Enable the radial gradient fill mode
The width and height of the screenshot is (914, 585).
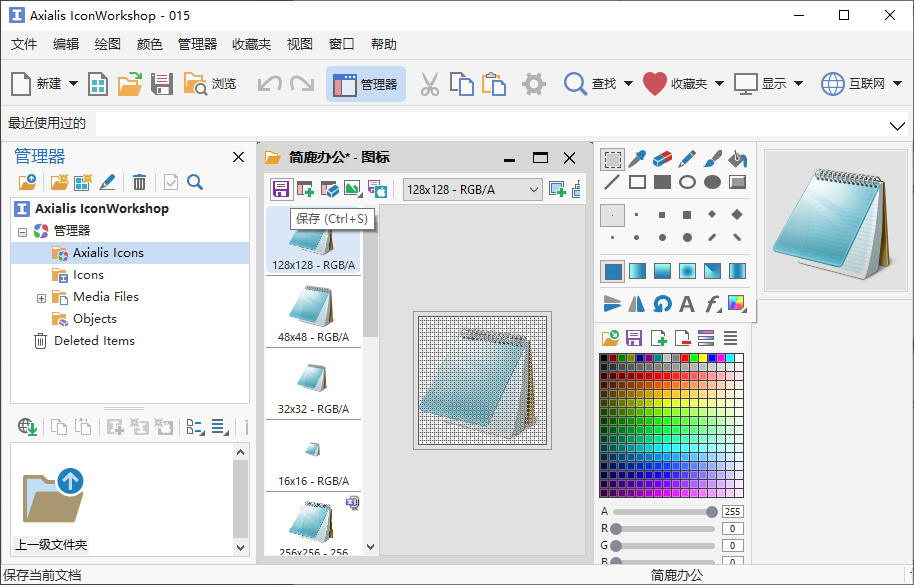687,271
